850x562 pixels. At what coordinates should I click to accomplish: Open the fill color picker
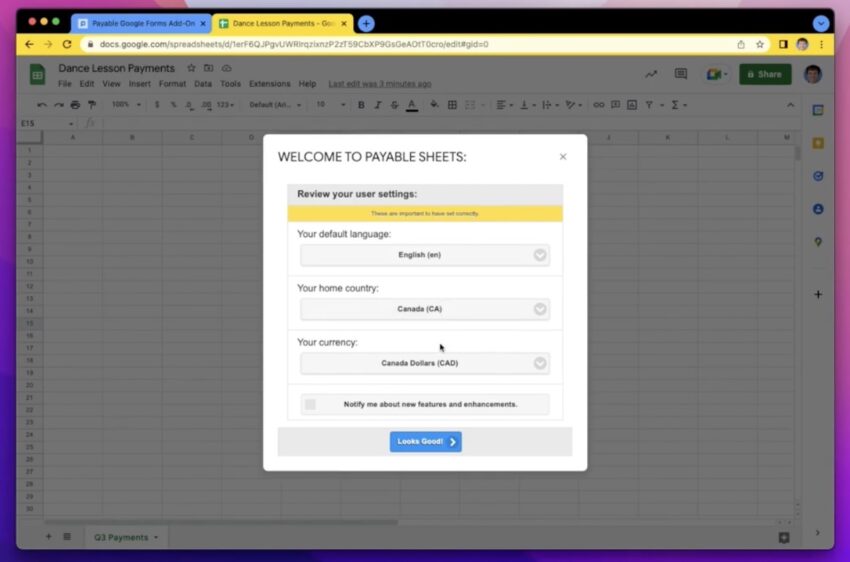pos(434,105)
